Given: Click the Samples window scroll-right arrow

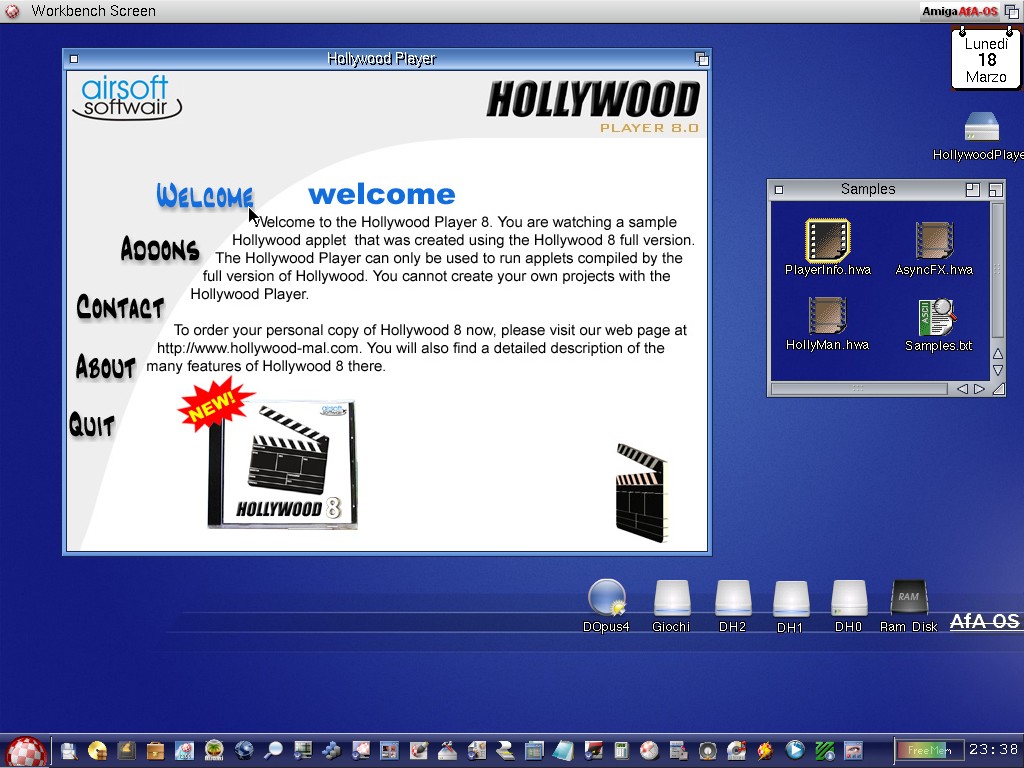Looking at the screenshot, I should tap(979, 389).
